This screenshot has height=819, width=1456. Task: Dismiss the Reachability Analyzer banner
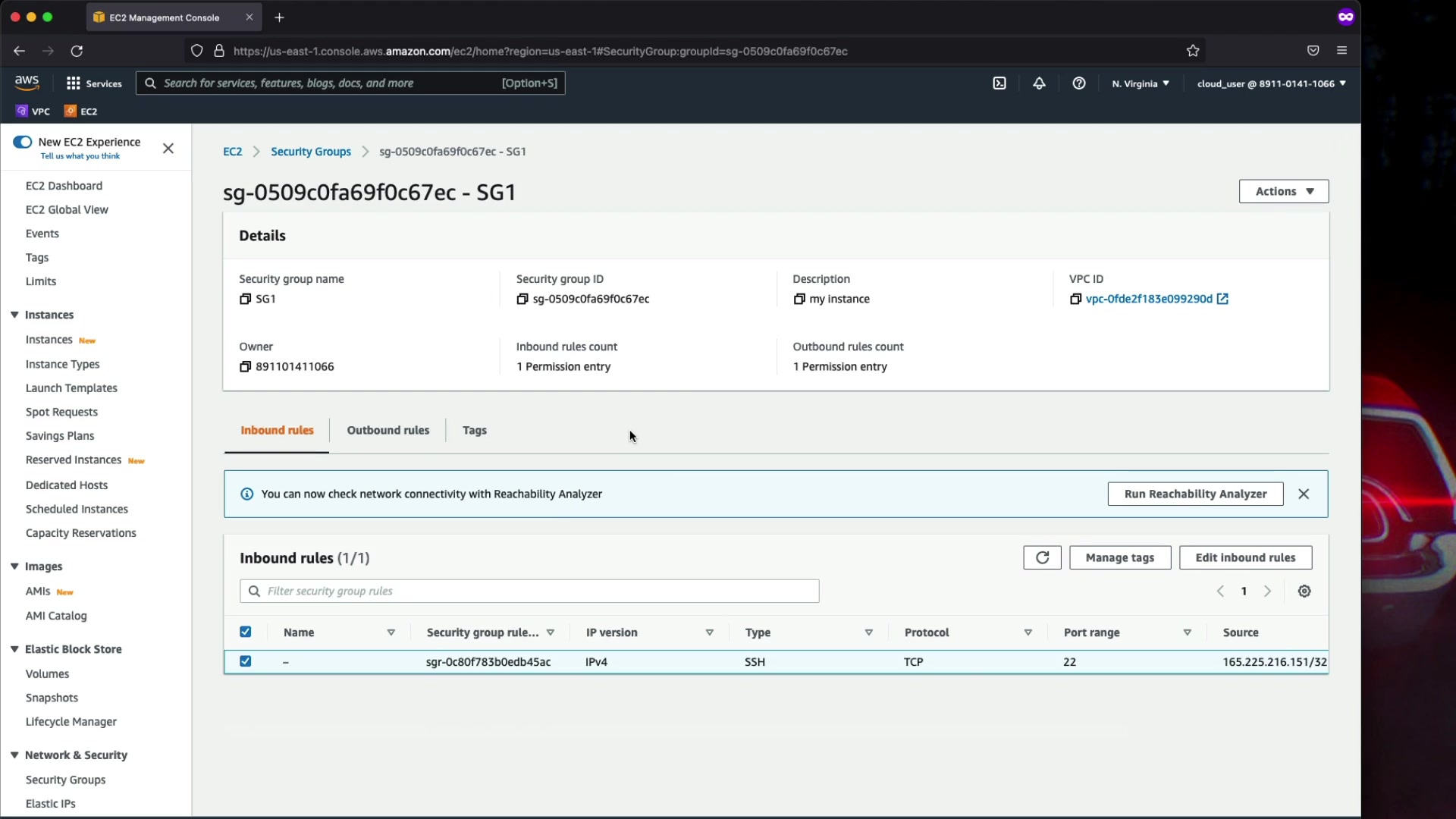[x=1304, y=494]
